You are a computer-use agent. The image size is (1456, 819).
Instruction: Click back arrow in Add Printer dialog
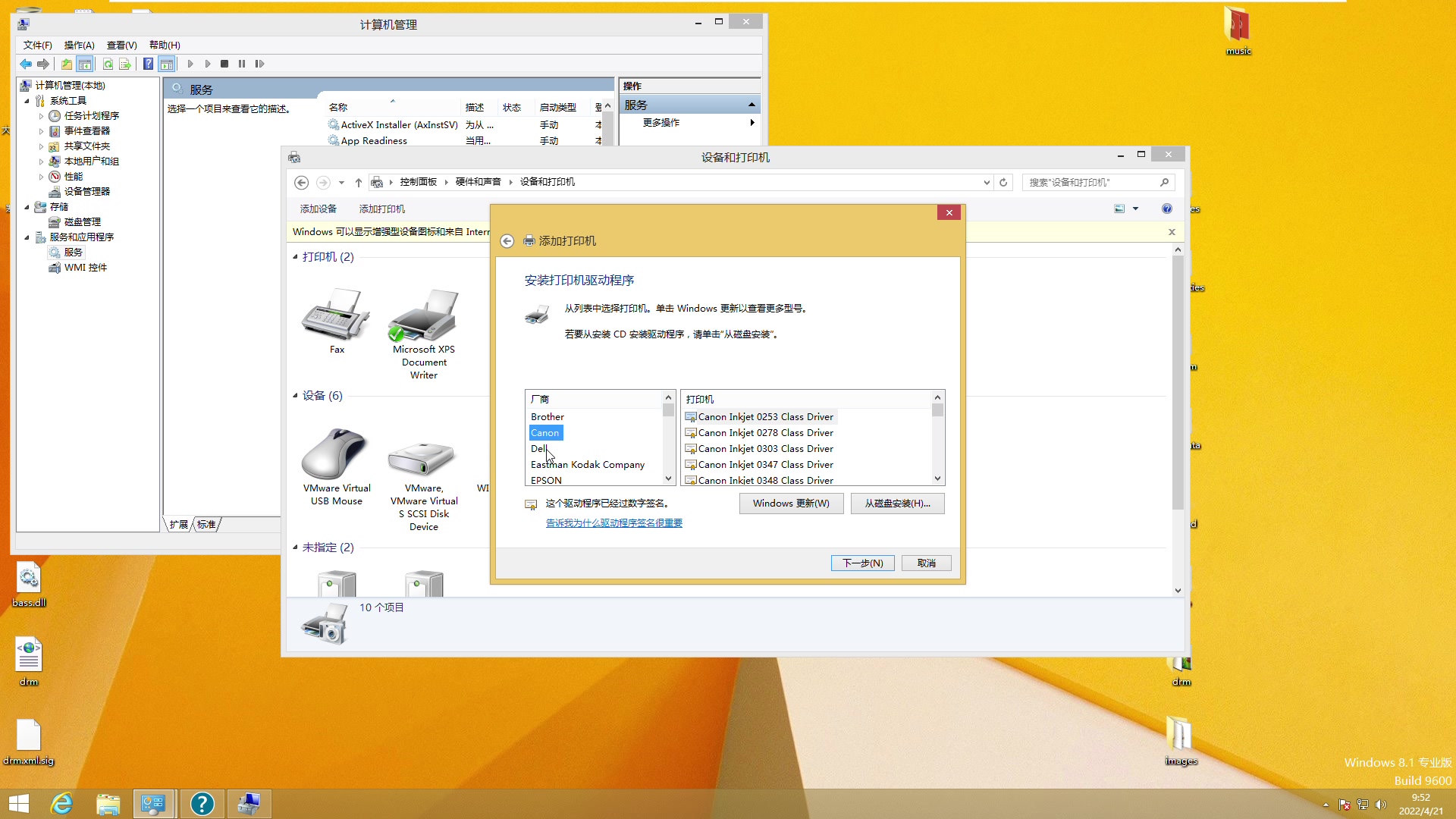tap(507, 241)
